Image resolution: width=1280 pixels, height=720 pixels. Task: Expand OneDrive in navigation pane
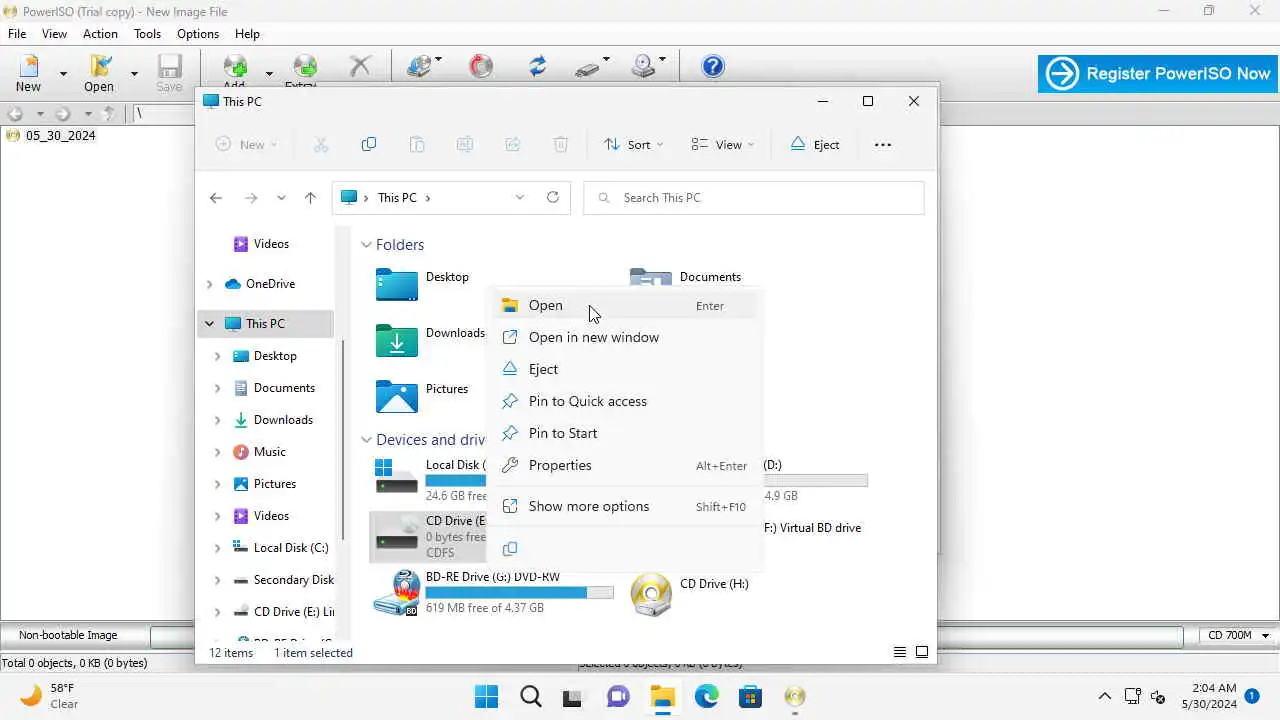tap(209, 284)
